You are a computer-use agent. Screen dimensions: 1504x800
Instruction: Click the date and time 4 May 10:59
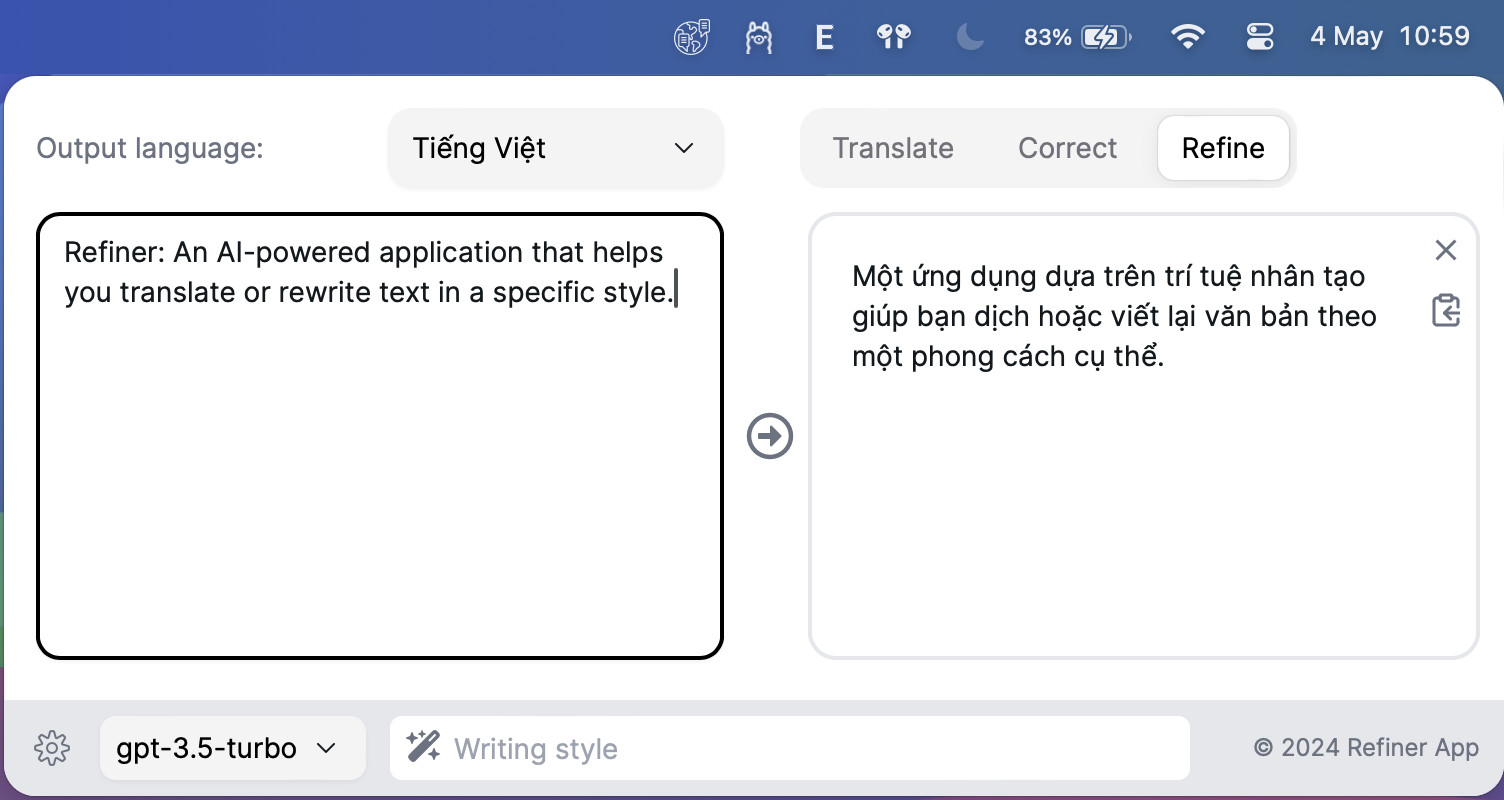[x=1390, y=37]
